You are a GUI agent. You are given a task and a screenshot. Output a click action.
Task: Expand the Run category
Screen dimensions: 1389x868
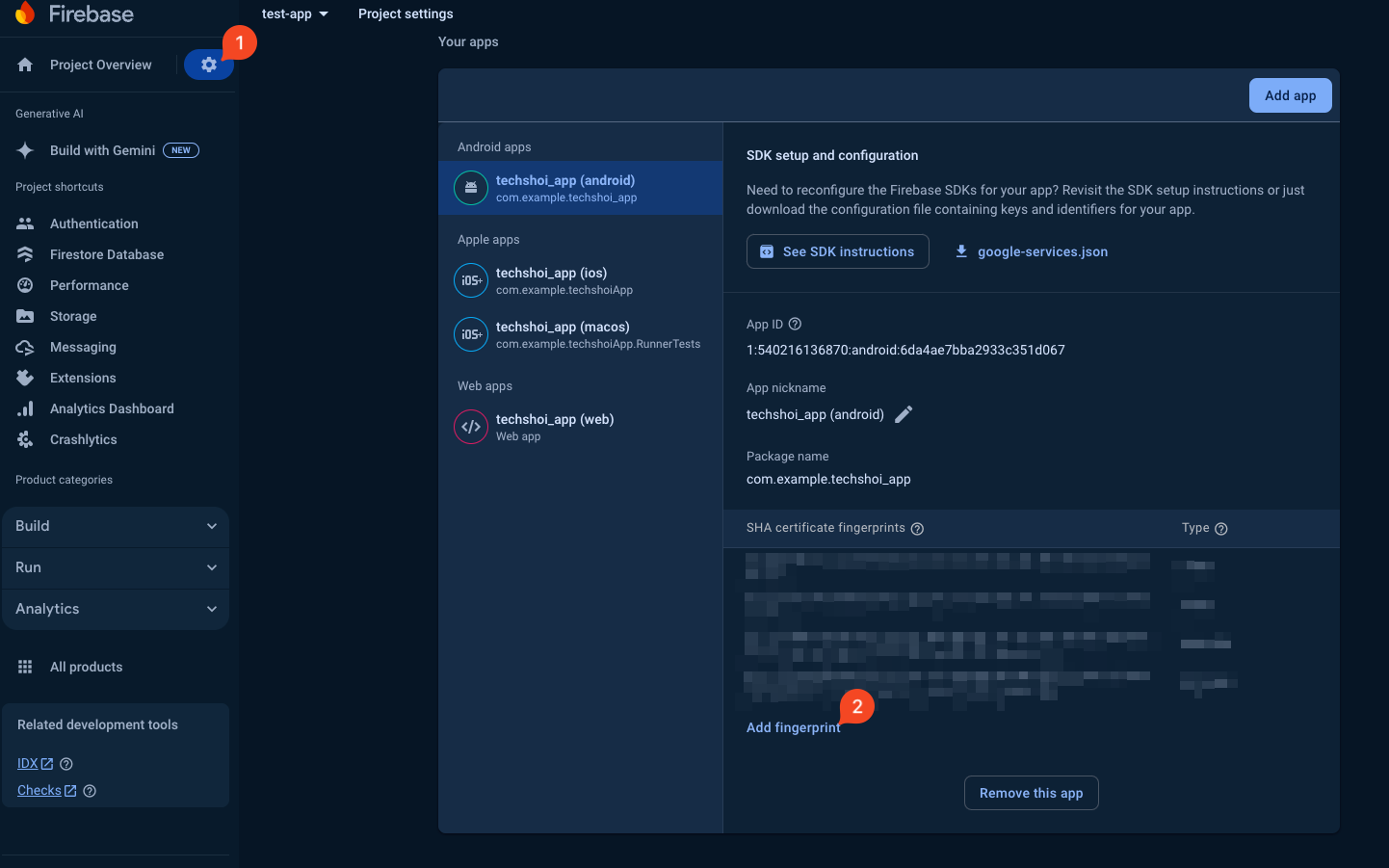(116, 567)
